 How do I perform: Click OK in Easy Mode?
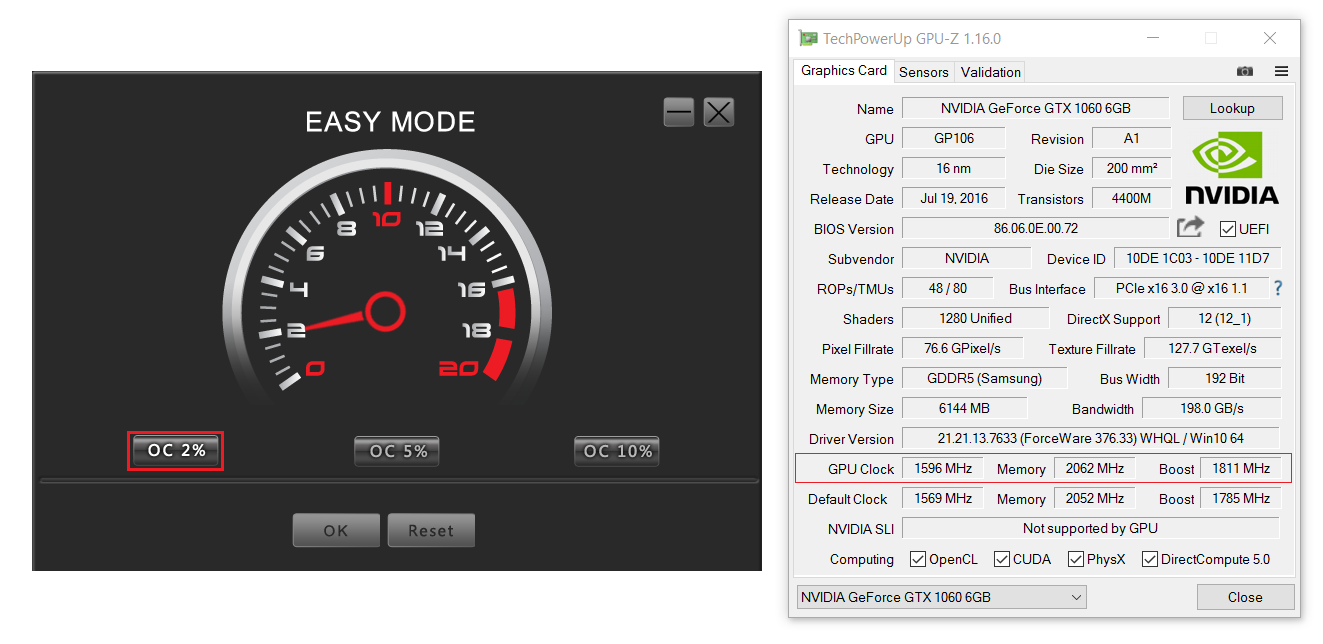(x=336, y=531)
